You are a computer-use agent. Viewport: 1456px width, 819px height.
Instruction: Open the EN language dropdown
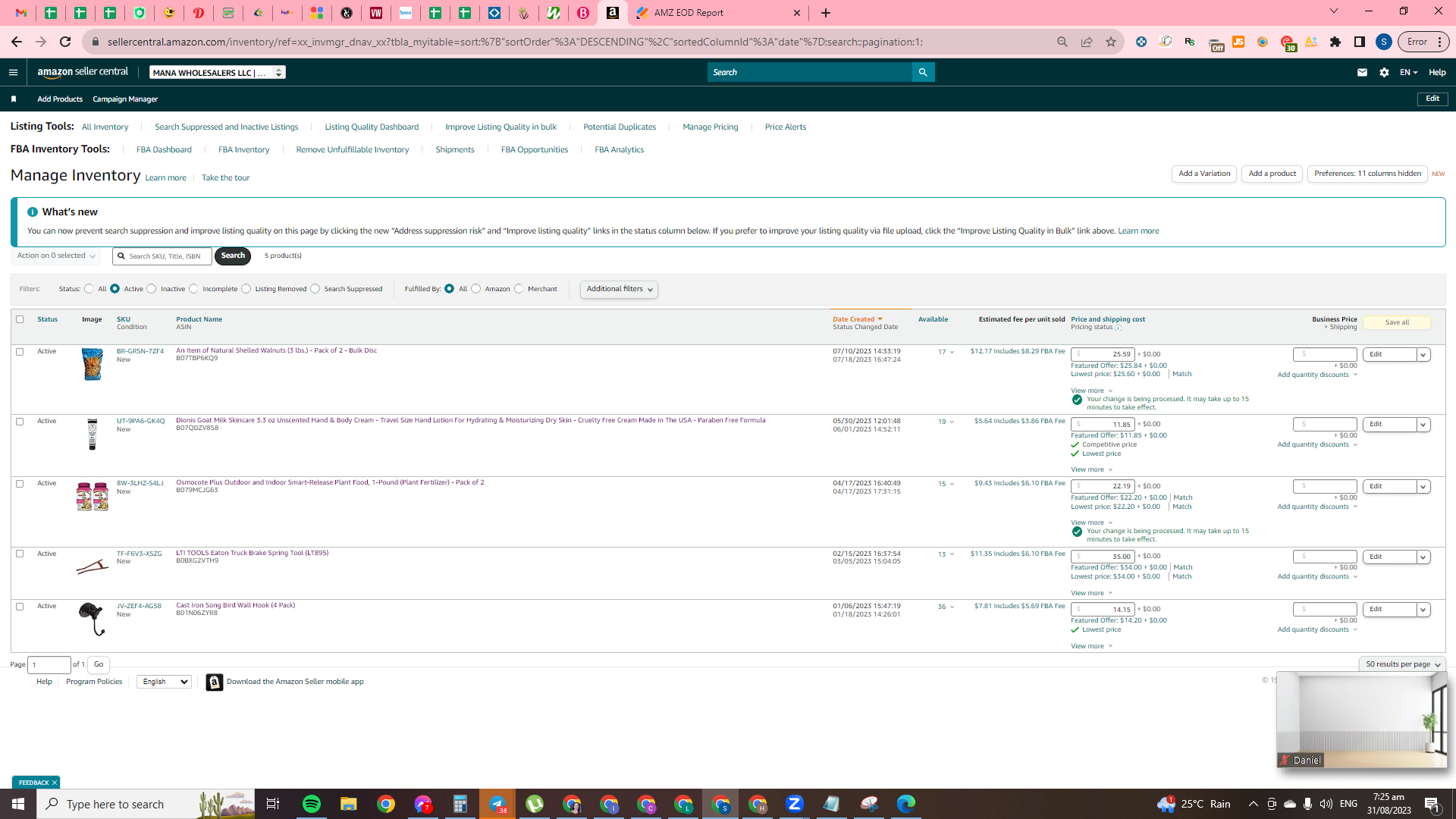point(1408,73)
